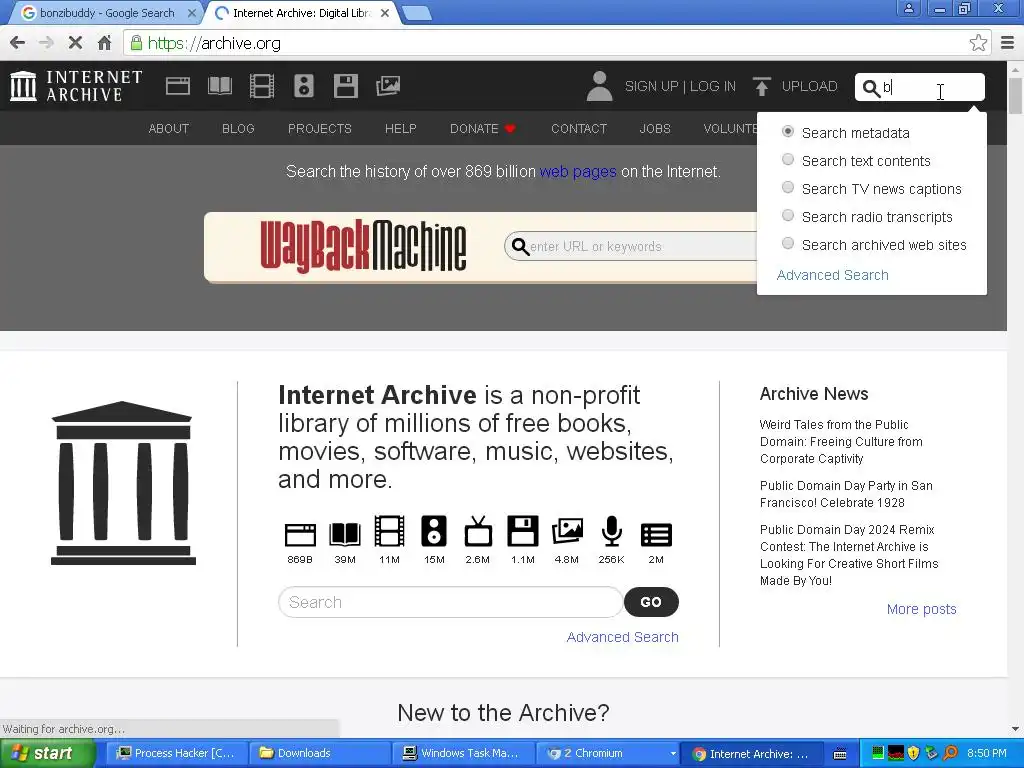1024x768 pixels.
Task: Open the HELP menu item
Action: 400,129
